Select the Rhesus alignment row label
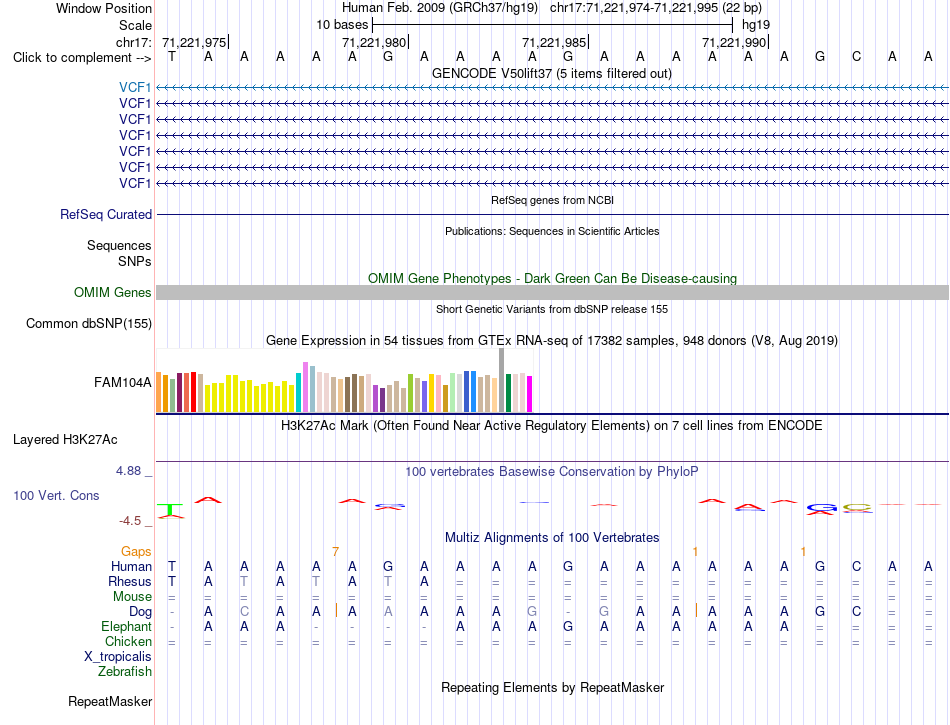Image resolution: width=950 pixels, height=725 pixels. (130, 581)
